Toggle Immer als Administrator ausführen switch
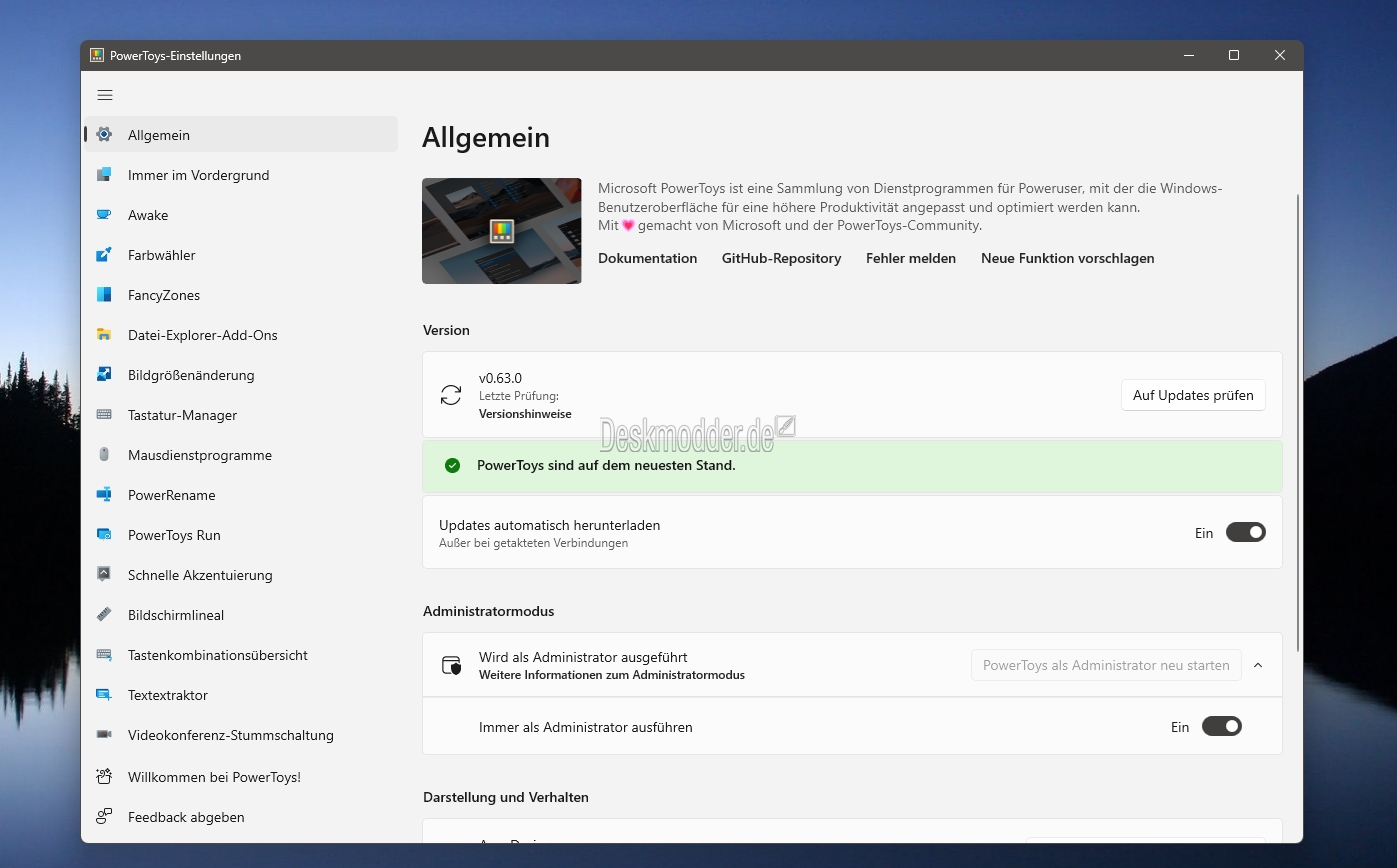1397x868 pixels. (1222, 727)
